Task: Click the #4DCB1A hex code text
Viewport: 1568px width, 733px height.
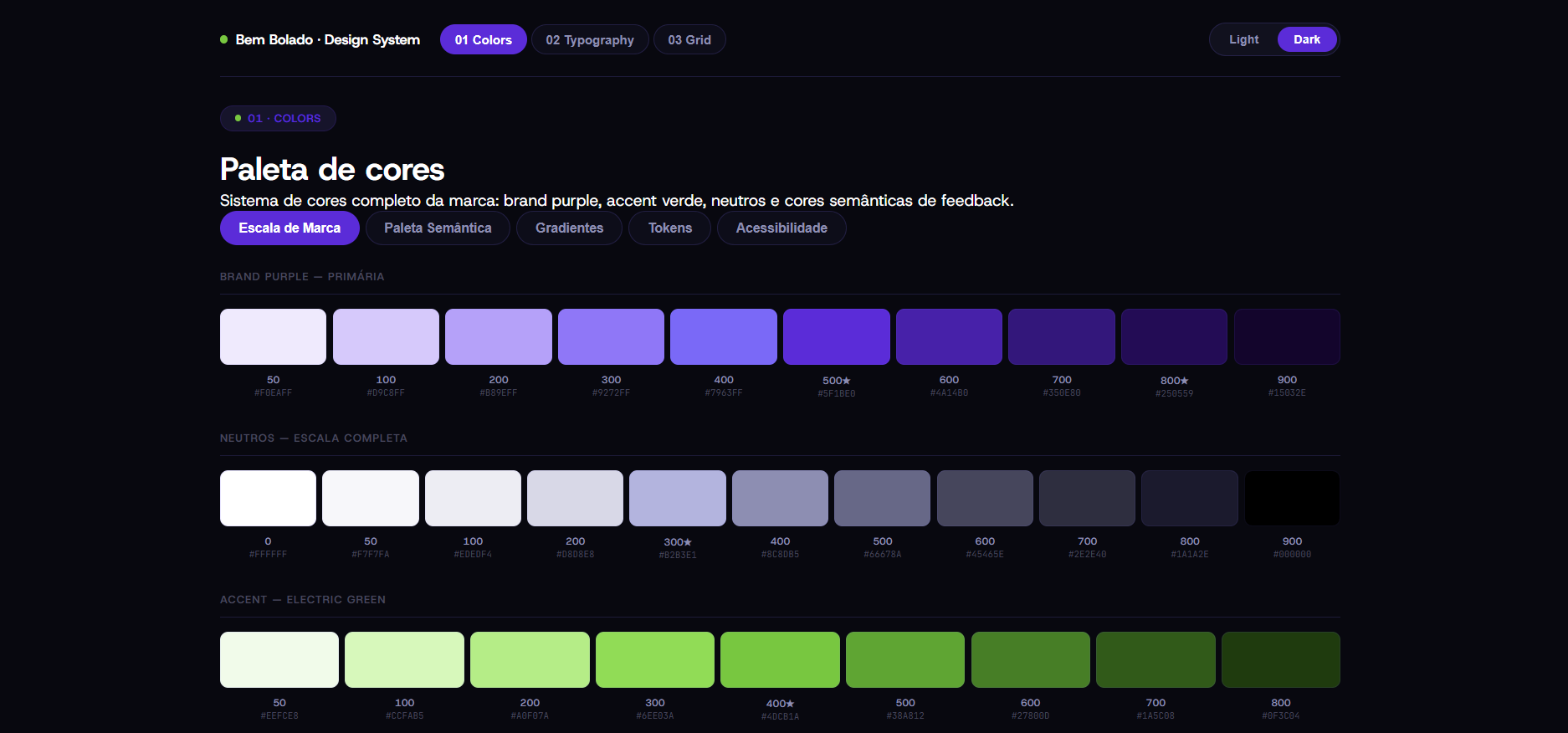Action: tap(780, 716)
